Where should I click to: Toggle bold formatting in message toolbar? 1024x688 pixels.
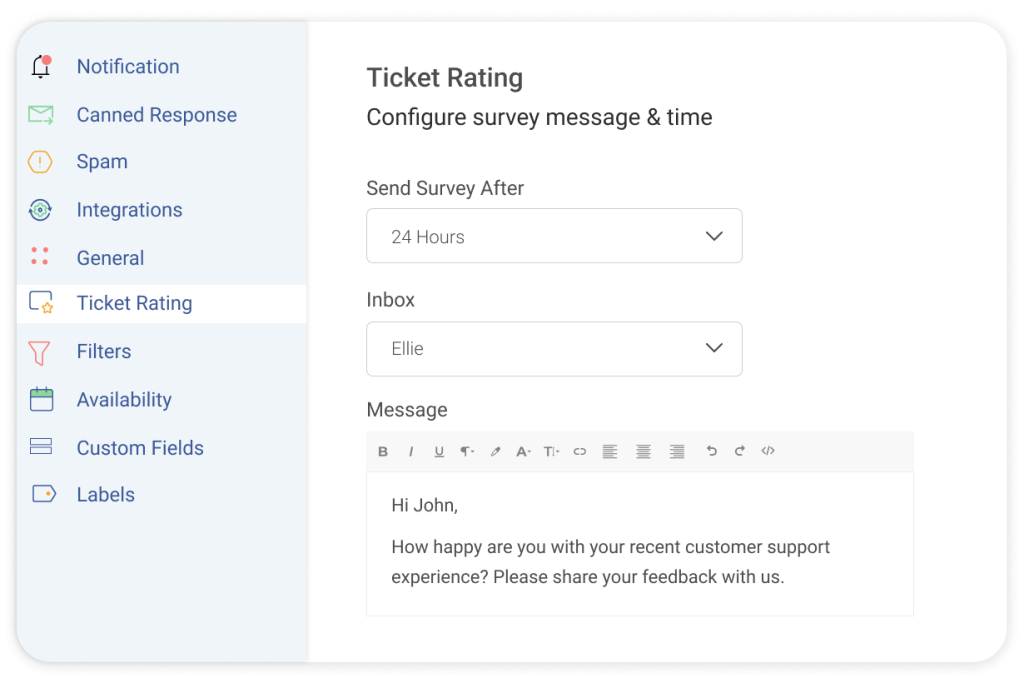383,452
